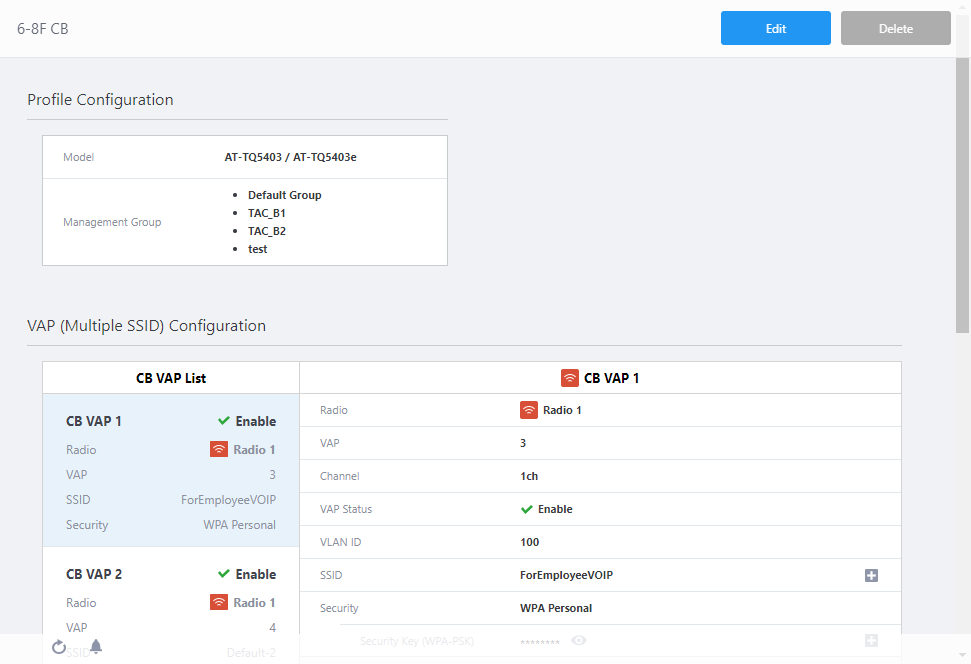
Task: Click the blue Edit button
Action: (775, 29)
